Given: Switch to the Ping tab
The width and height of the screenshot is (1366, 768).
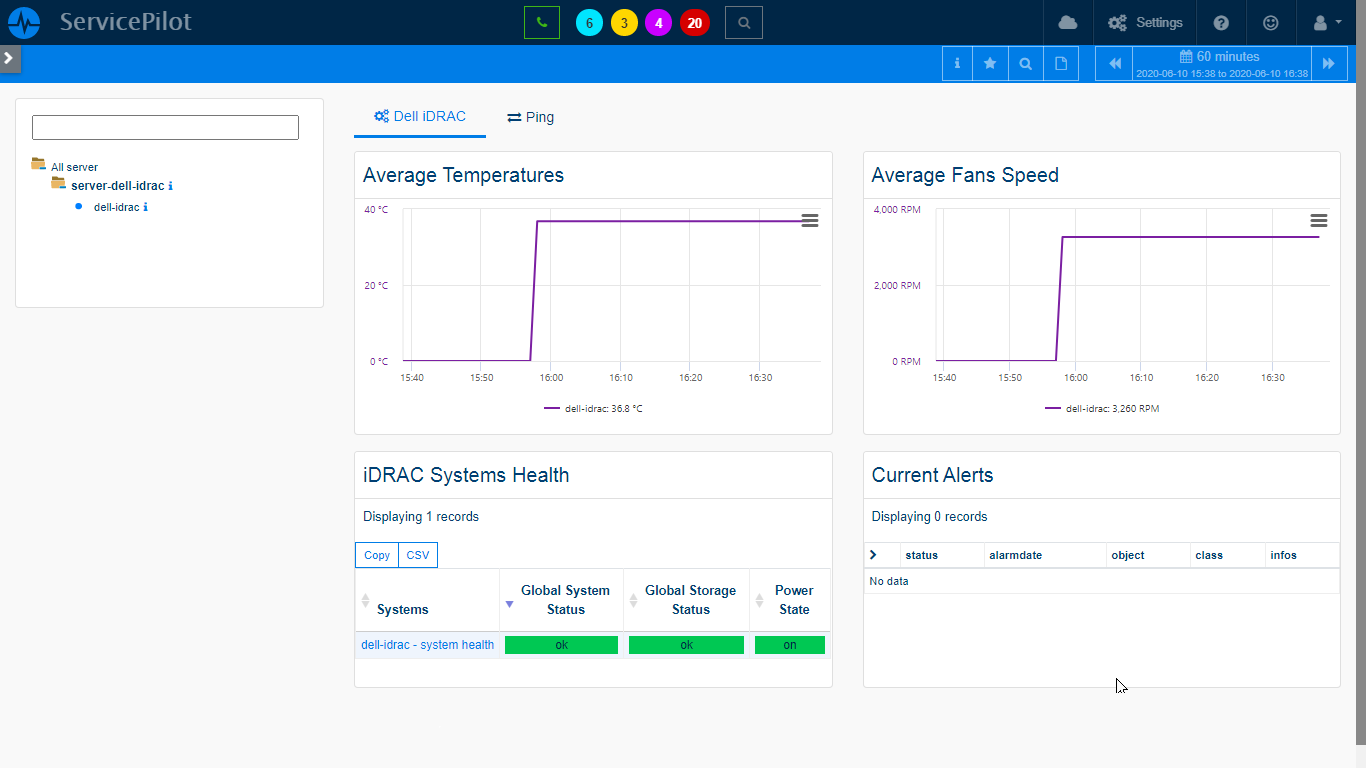Looking at the screenshot, I should pyautogui.click(x=530, y=117).
